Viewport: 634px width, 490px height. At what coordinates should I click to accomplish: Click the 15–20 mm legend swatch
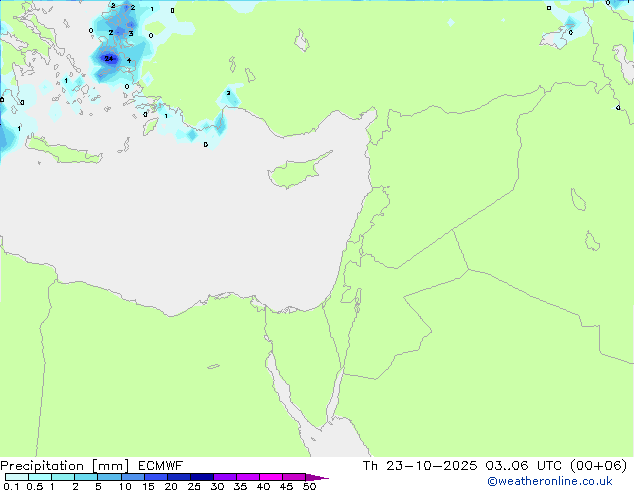coord(156,477)
